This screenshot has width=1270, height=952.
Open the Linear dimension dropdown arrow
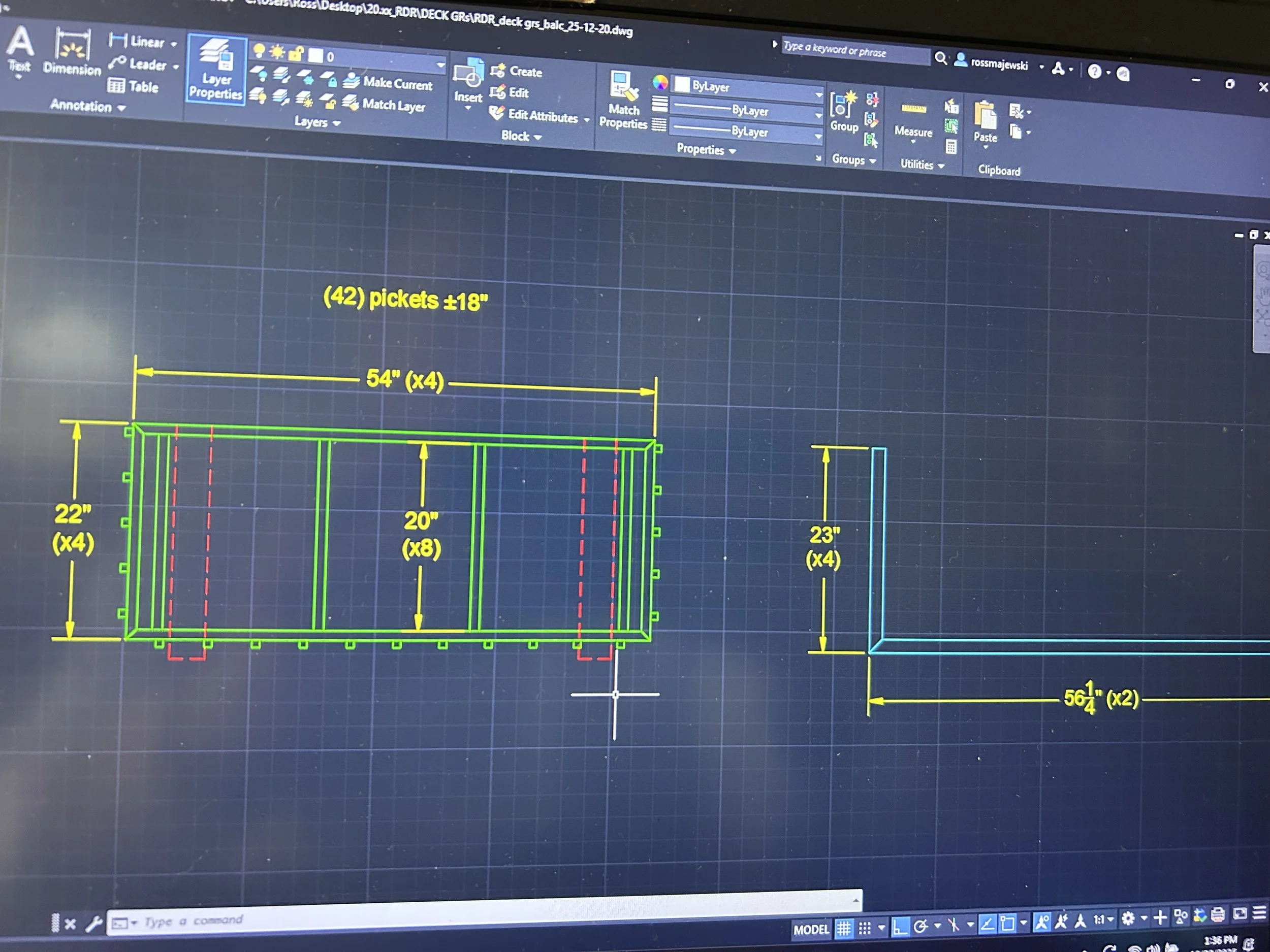click(173, 44)
